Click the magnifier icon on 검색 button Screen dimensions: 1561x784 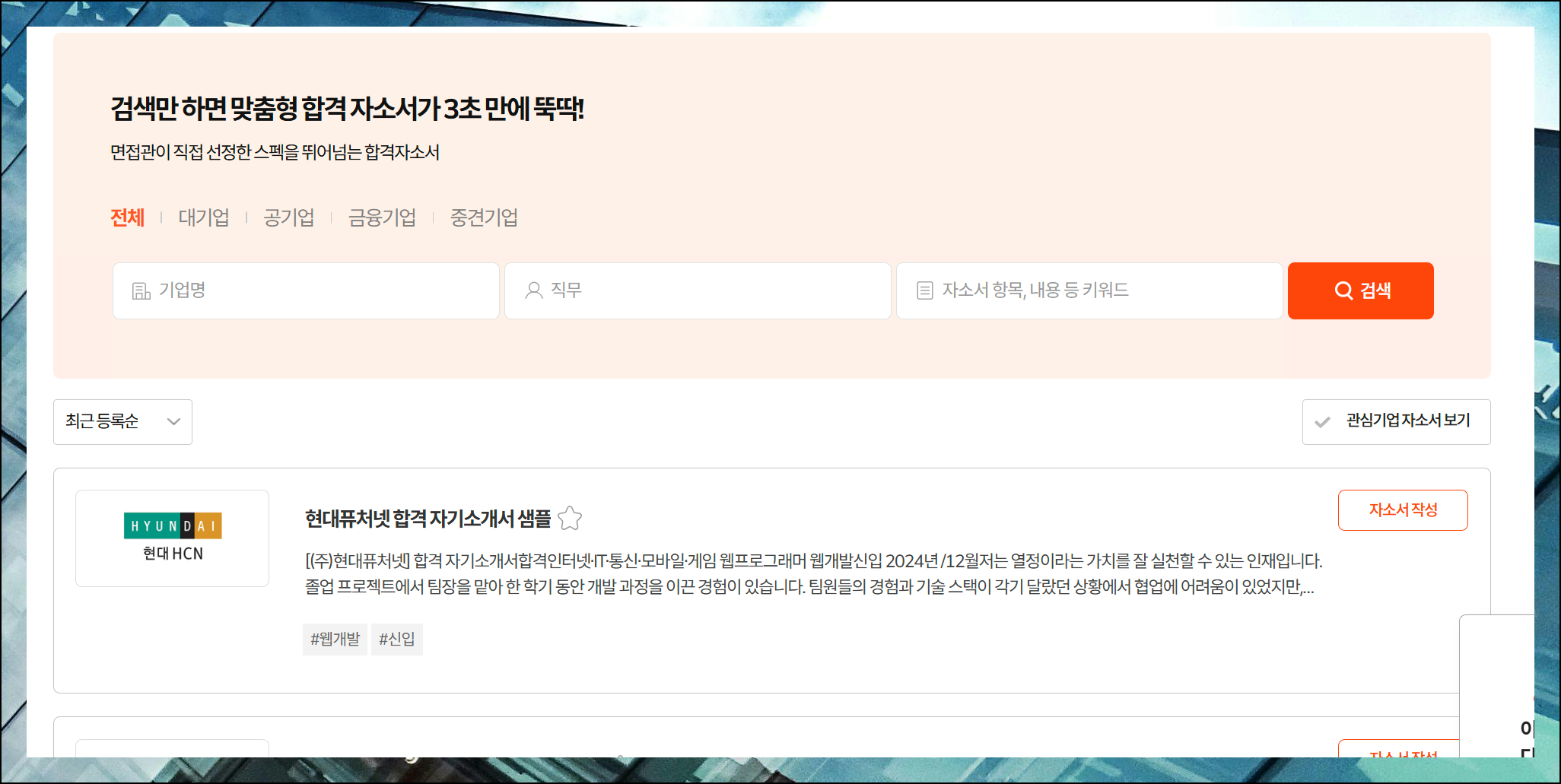click(x=1343, y=290)
